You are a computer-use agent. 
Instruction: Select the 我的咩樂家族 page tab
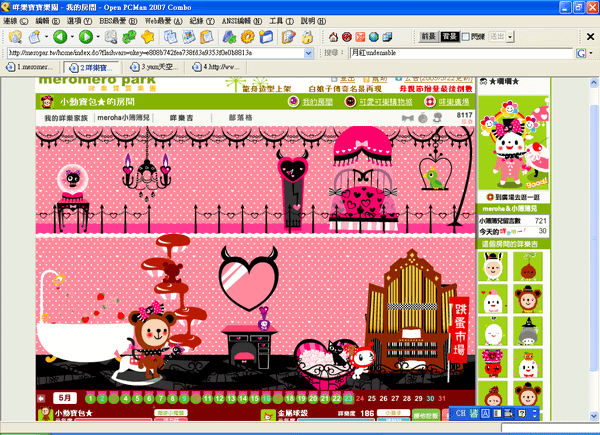66,118
